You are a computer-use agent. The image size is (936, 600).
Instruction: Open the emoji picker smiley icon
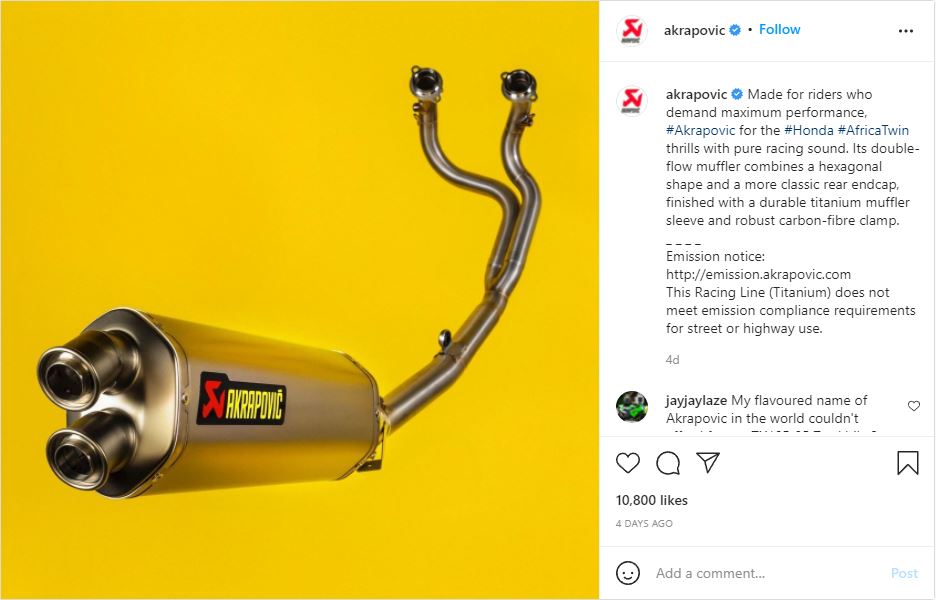pyautogui.click(x=627, y=573)
